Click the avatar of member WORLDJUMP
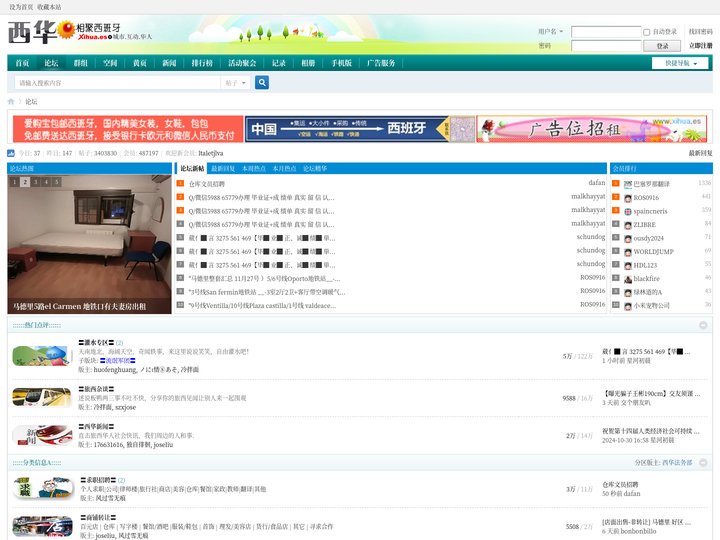720x540 pixels. (628, 252)
